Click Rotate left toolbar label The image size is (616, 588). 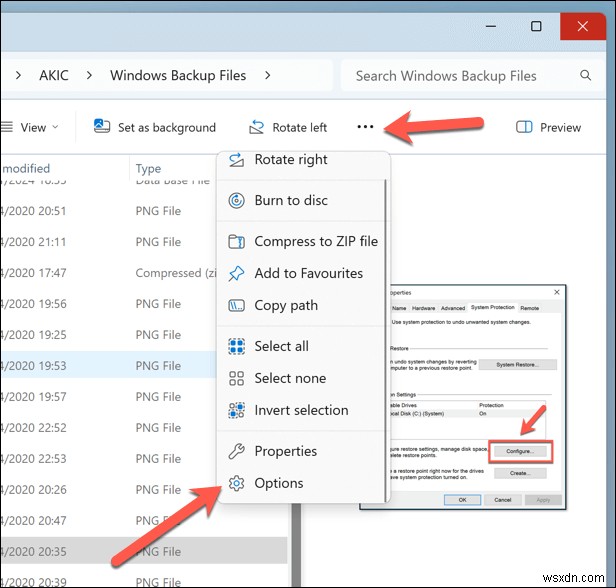click(x=299, y=127)
